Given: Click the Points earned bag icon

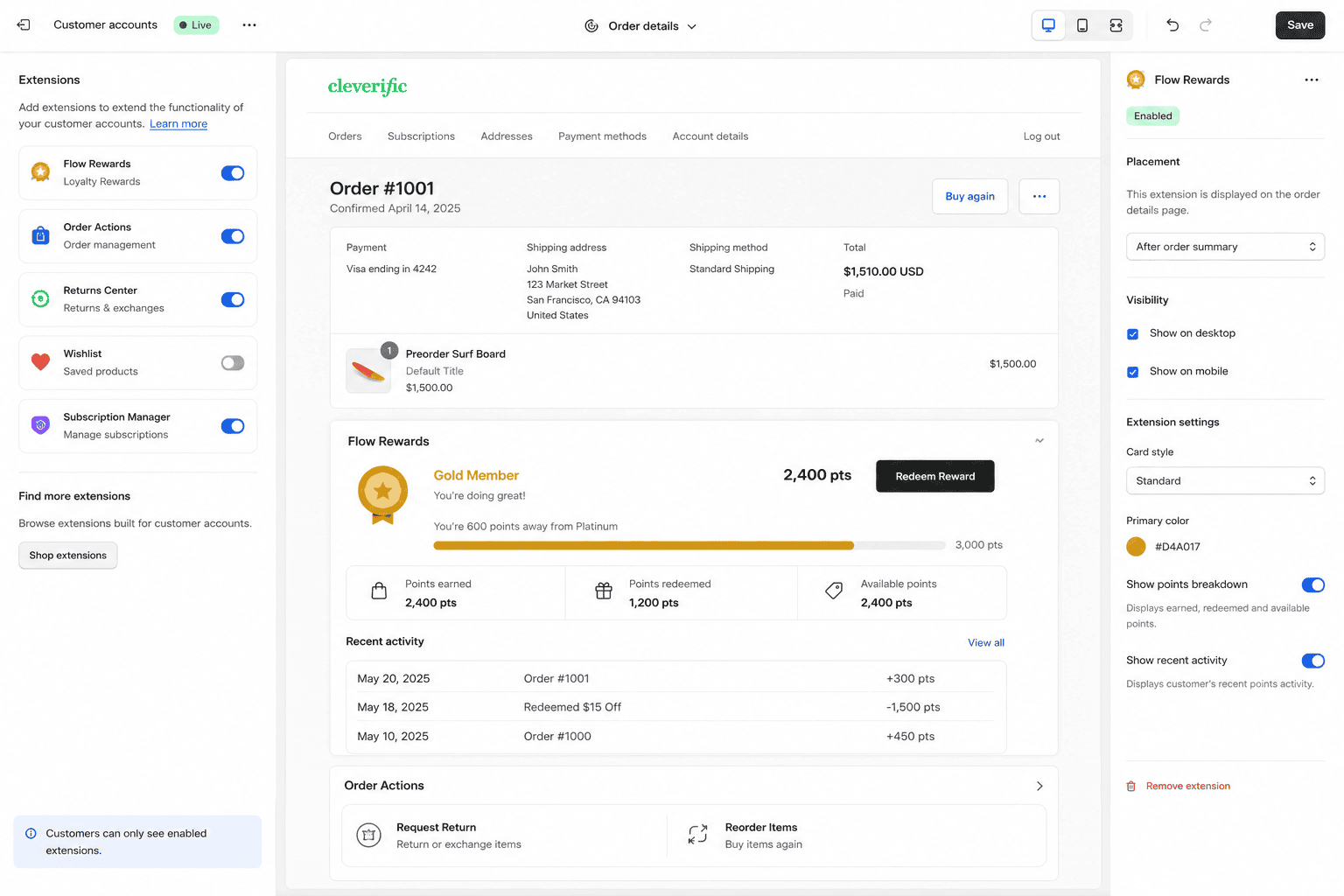Looking at the screenshot, I should pos(379,591).
